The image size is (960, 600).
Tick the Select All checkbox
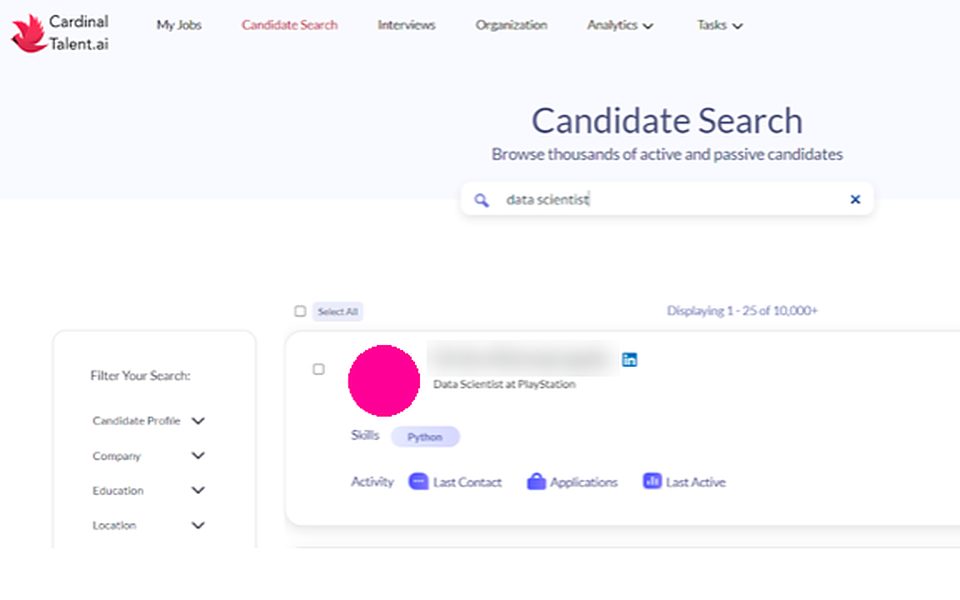(x=300, y=311)
